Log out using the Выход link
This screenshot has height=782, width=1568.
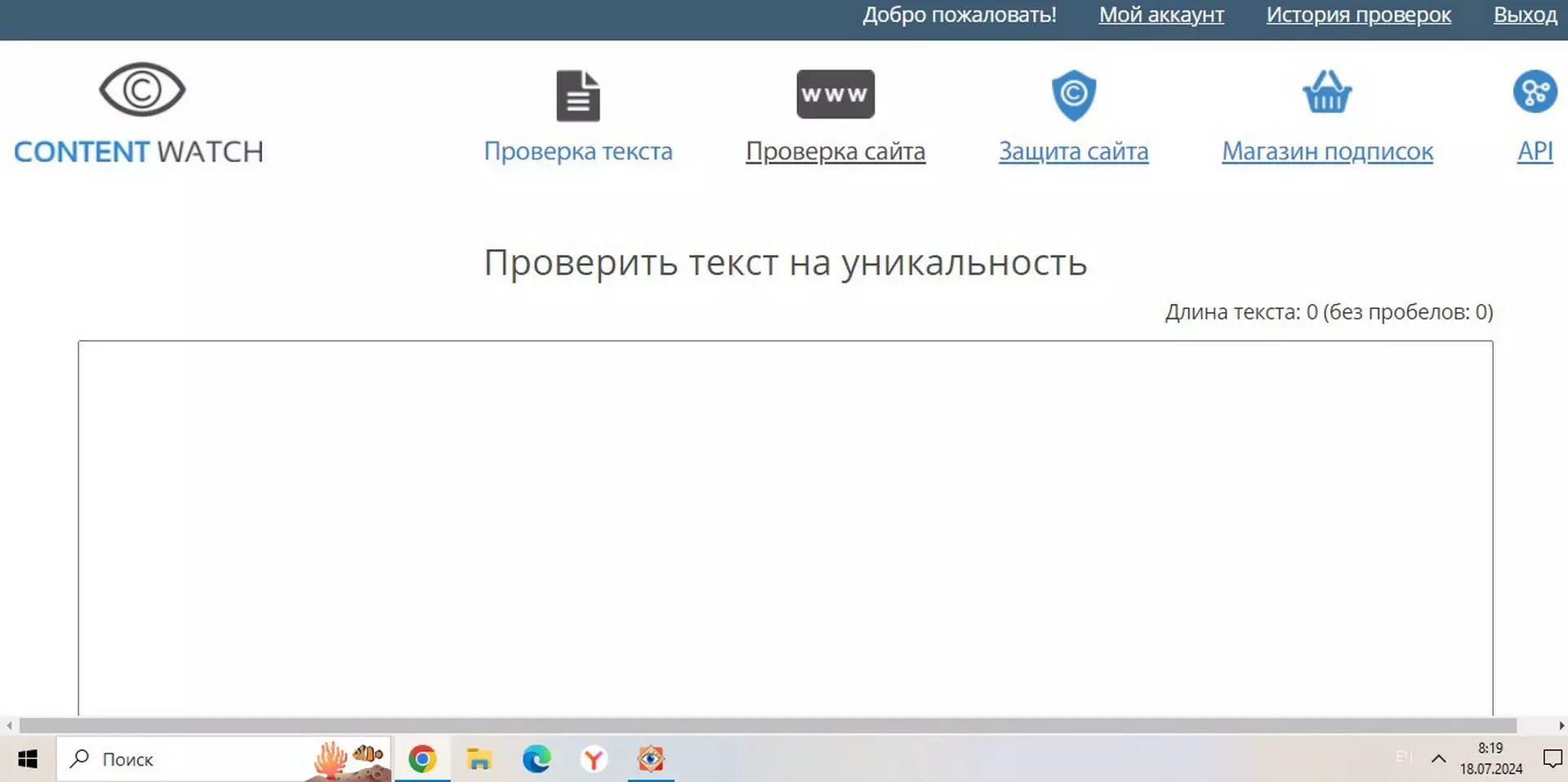pos(1525,15)
